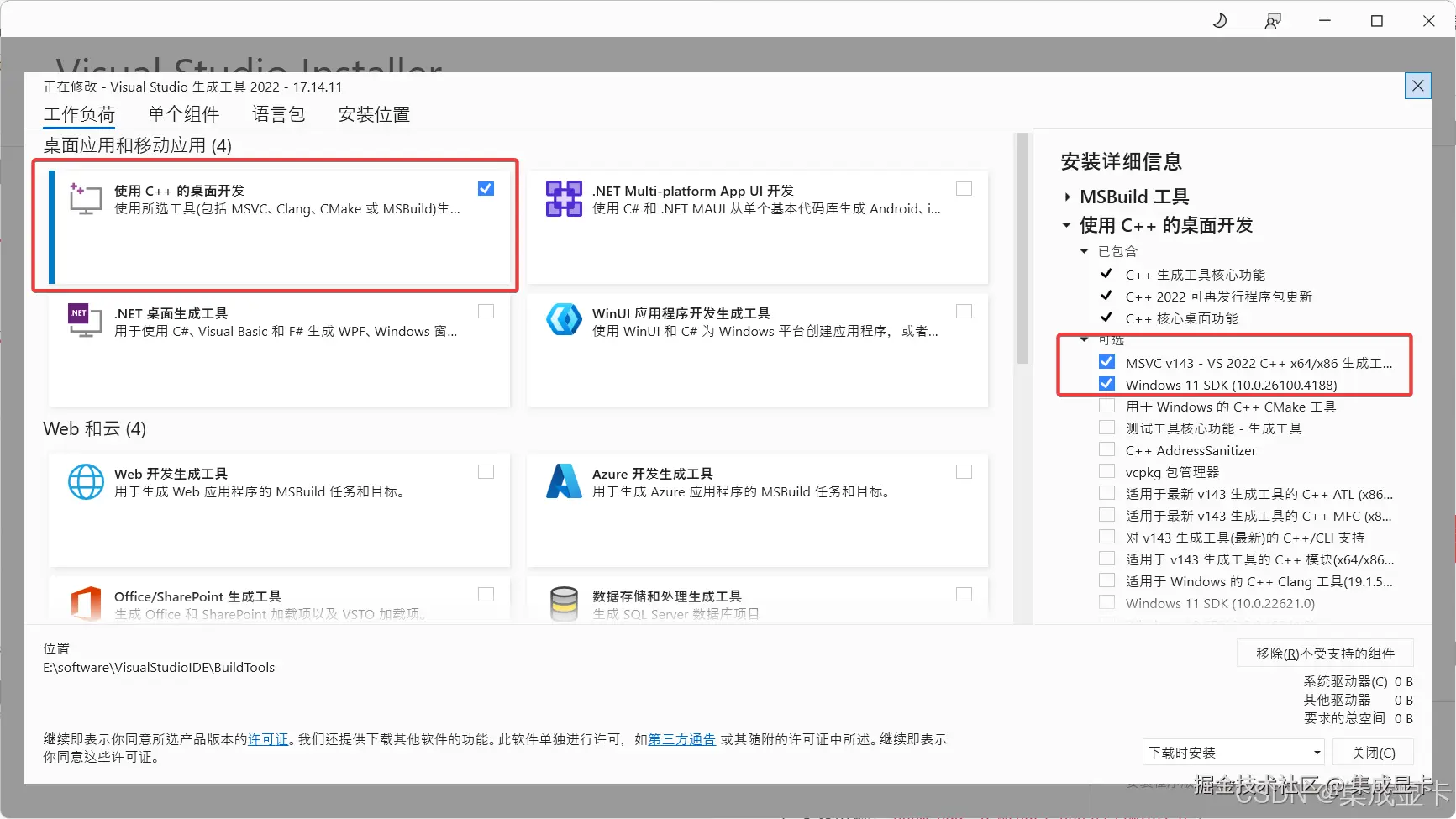Open the 下载时安装 install mode dropdown
The width and height of the screenshot is (1456, 819).
[x=1233, y=752]
